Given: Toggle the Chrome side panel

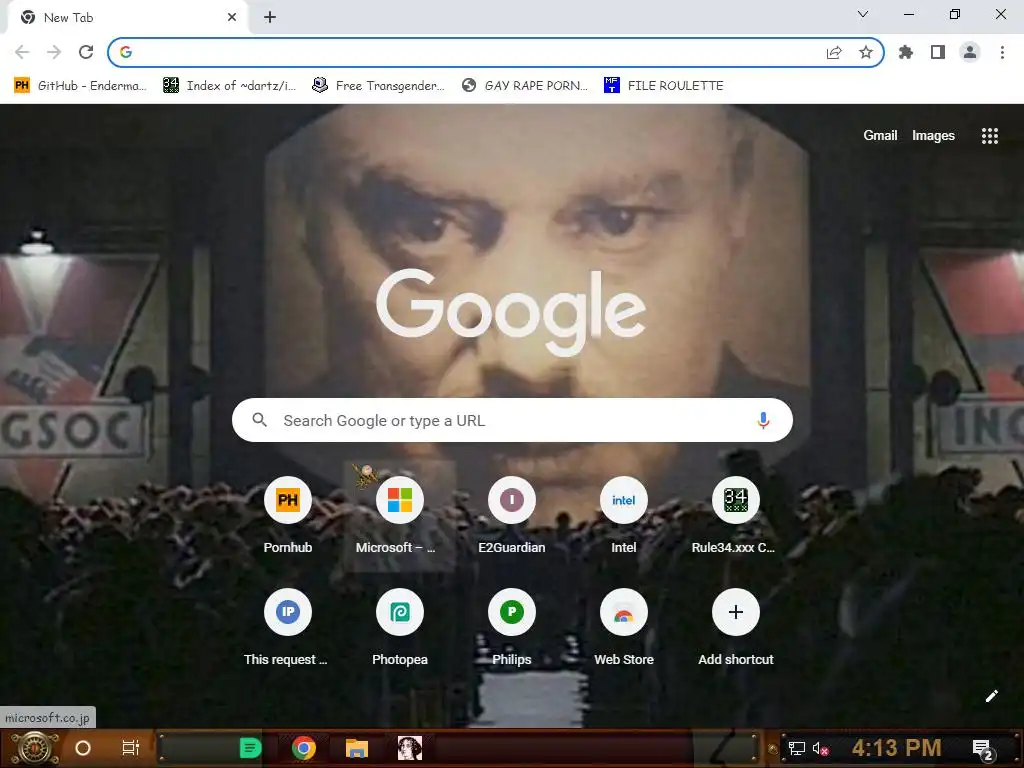Looking at the screenshot, I should [938, 52].
